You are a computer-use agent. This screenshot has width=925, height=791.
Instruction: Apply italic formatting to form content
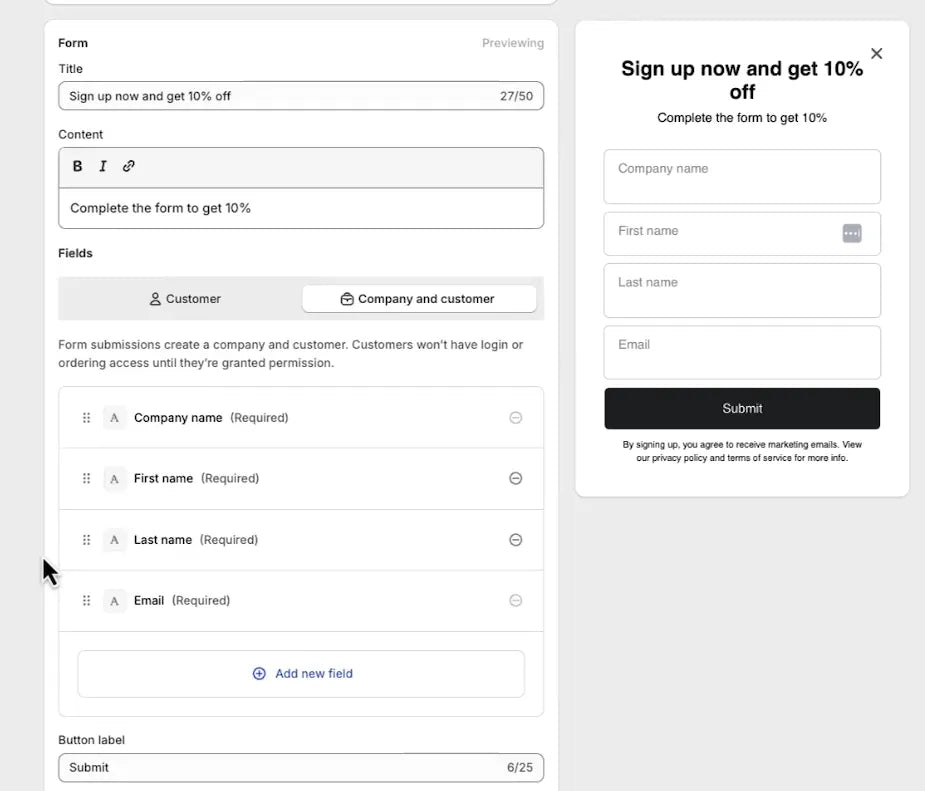(102, 166)
